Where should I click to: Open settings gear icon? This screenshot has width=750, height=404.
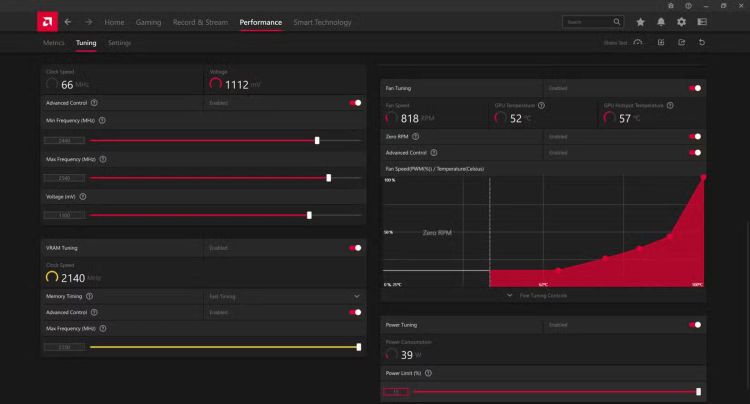pos(681,22)
